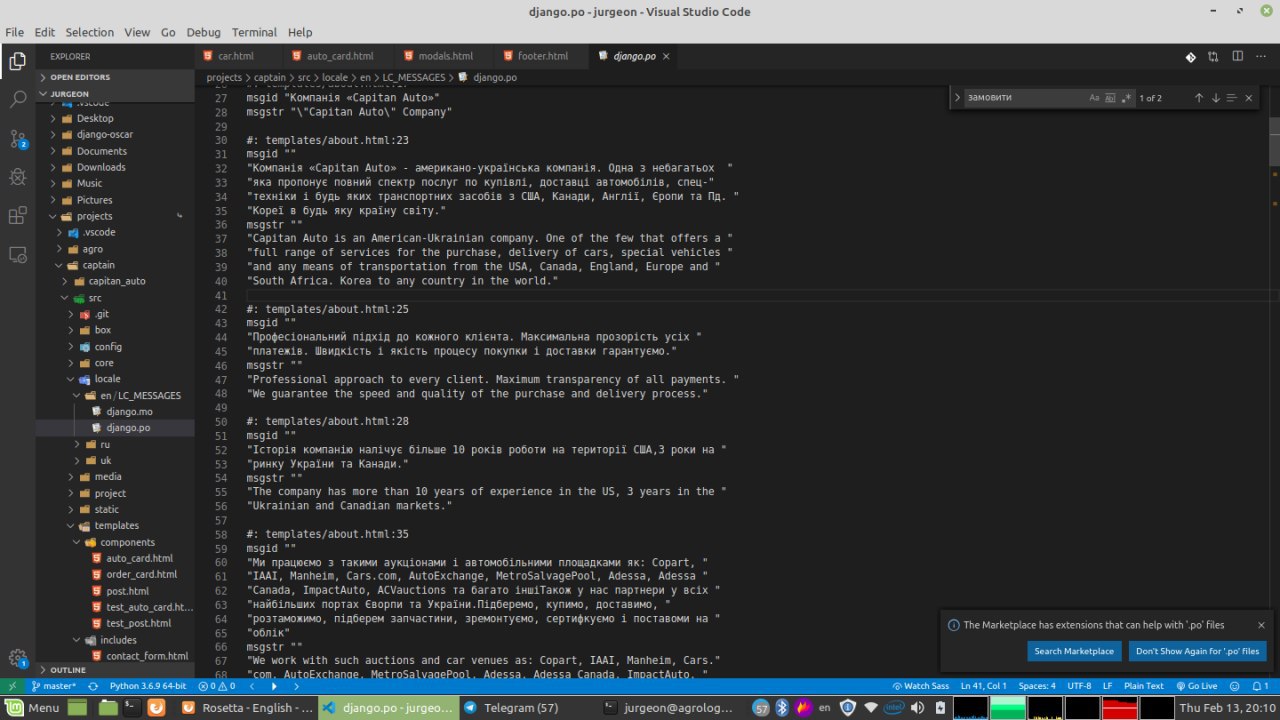Viewport: 1280px width, 720px height.
Task: Open the Explorer view in activity bar
Action: tap(17, 62)
